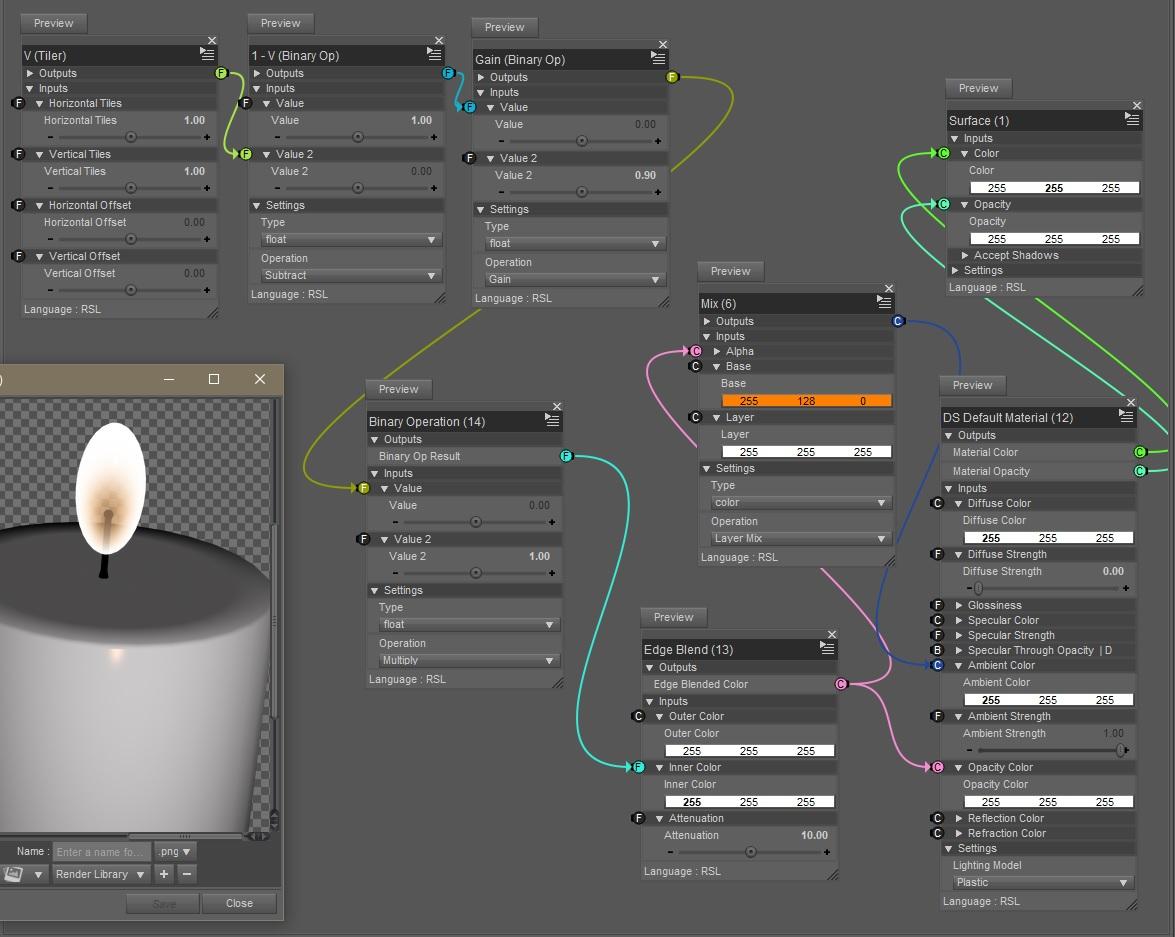
Task: Click the Close button in render window
Action: [239, 903]
